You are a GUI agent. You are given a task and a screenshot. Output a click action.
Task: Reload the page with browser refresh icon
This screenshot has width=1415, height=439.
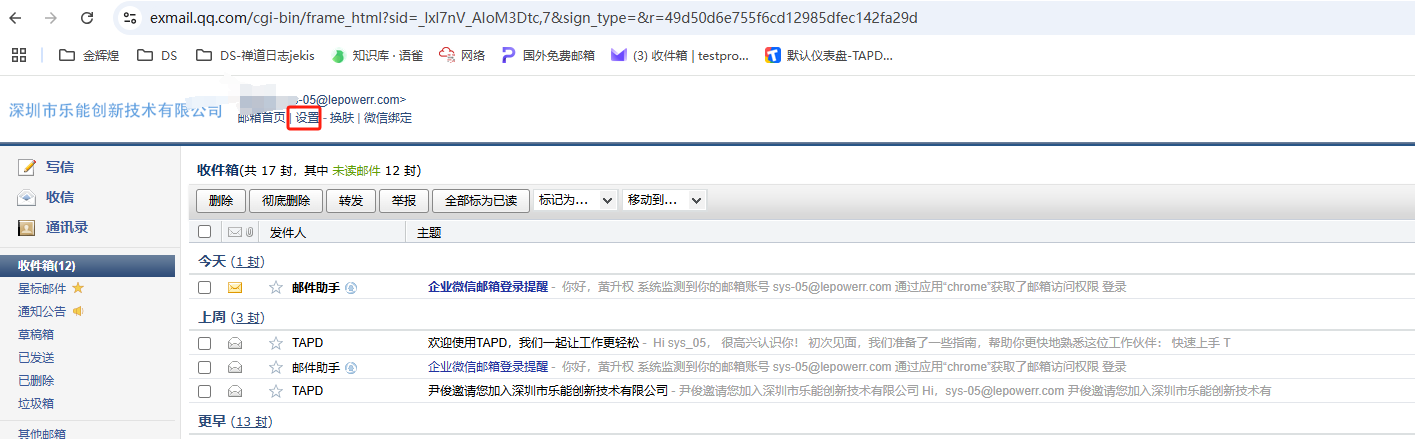(87, 18)
